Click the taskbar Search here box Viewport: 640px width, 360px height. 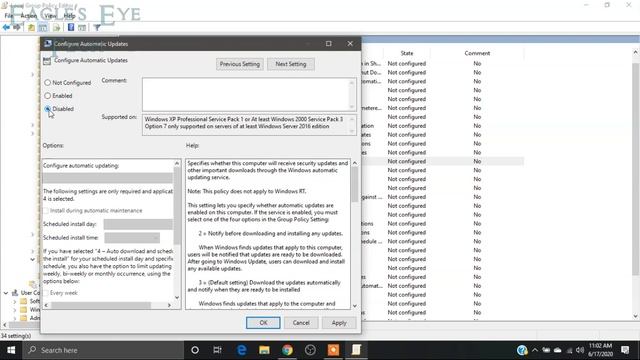[103, 350]
